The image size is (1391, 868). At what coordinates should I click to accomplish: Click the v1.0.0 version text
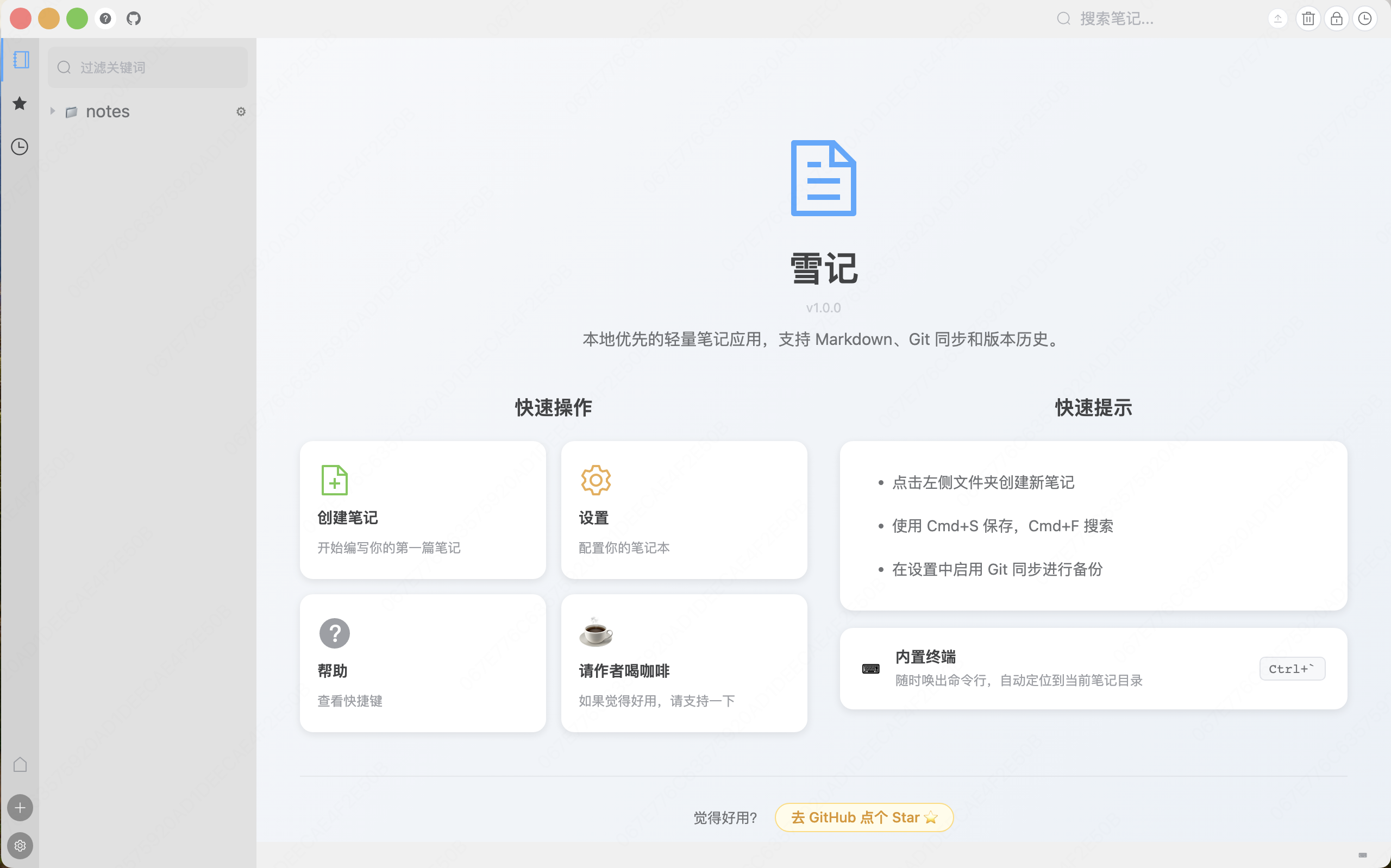click(823, 307)
